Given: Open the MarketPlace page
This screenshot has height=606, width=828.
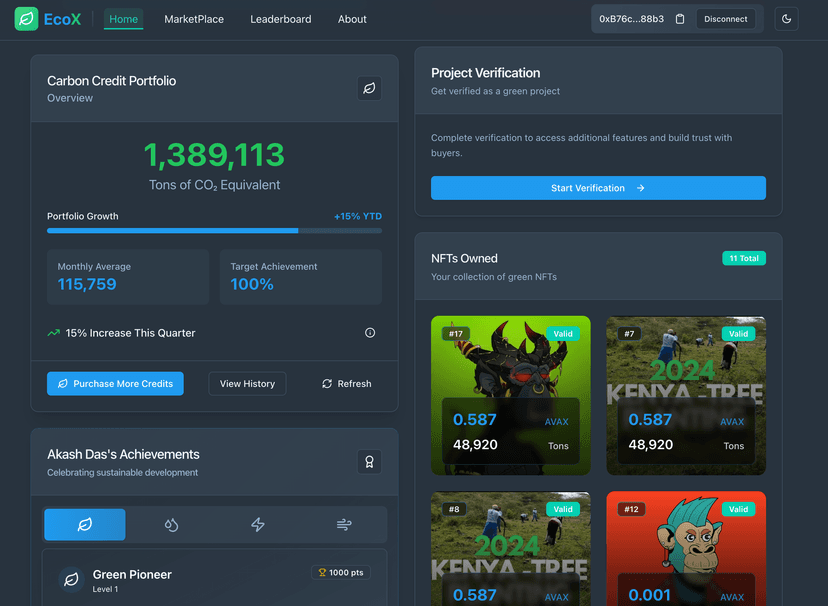Looking at the screenshot, I should (194, 19).
